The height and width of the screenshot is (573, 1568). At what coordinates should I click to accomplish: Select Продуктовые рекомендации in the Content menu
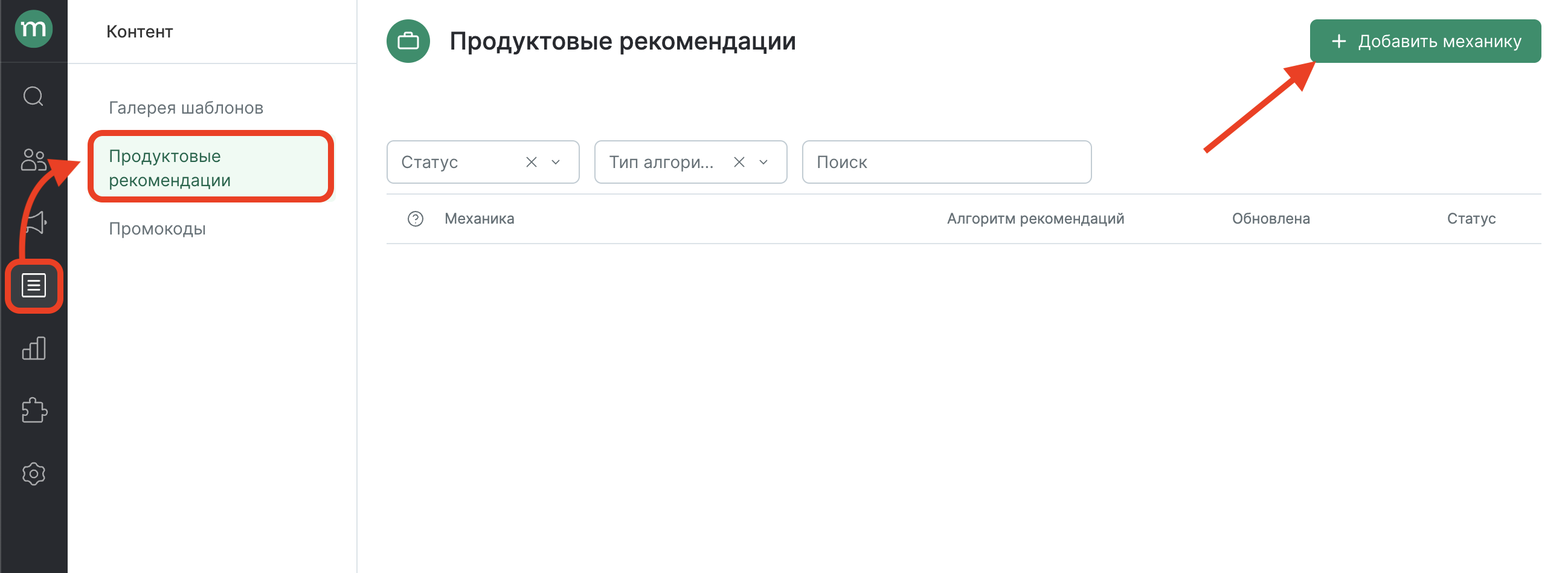coord(210,167)
